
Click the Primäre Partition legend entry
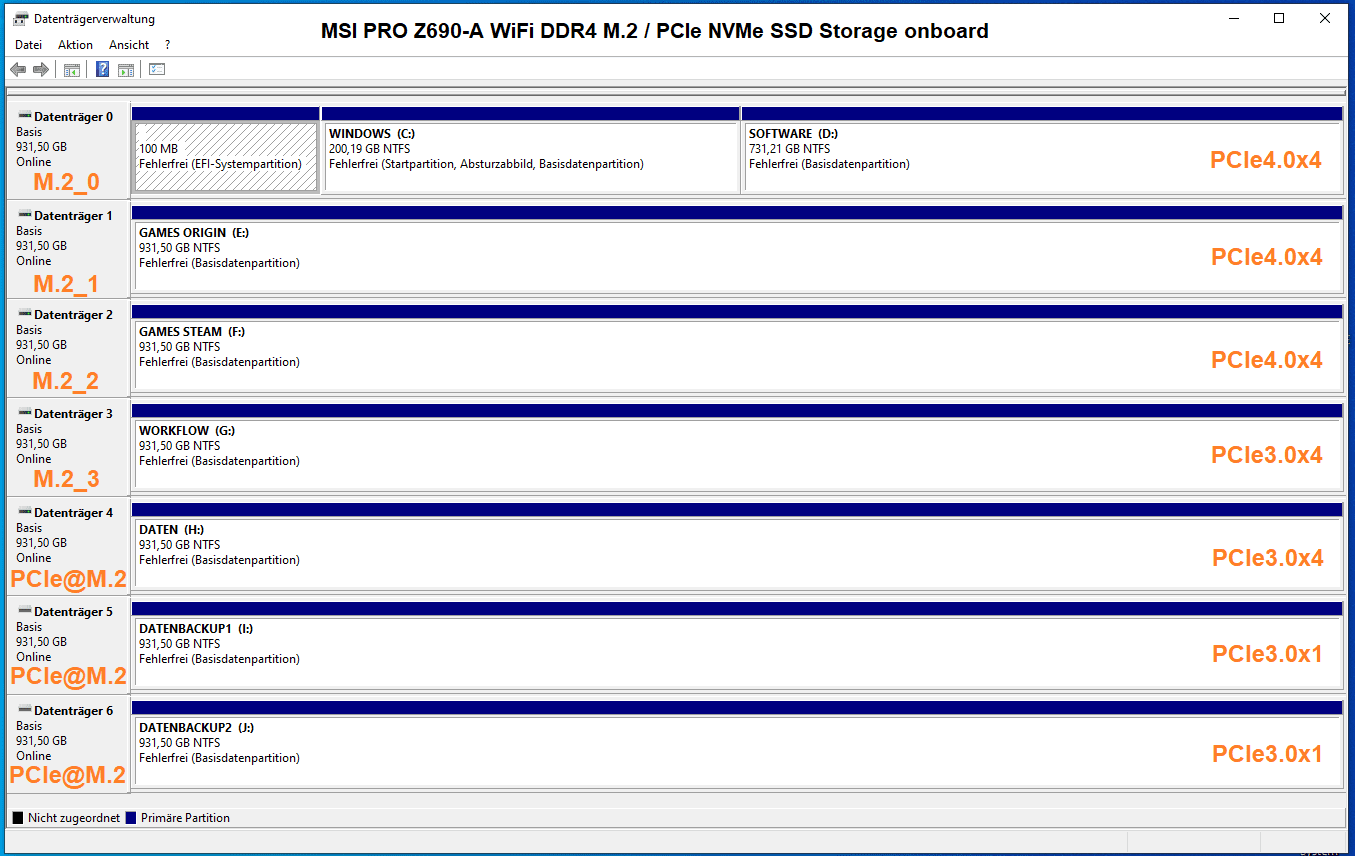pyautogui.click(x=178, y=818)
